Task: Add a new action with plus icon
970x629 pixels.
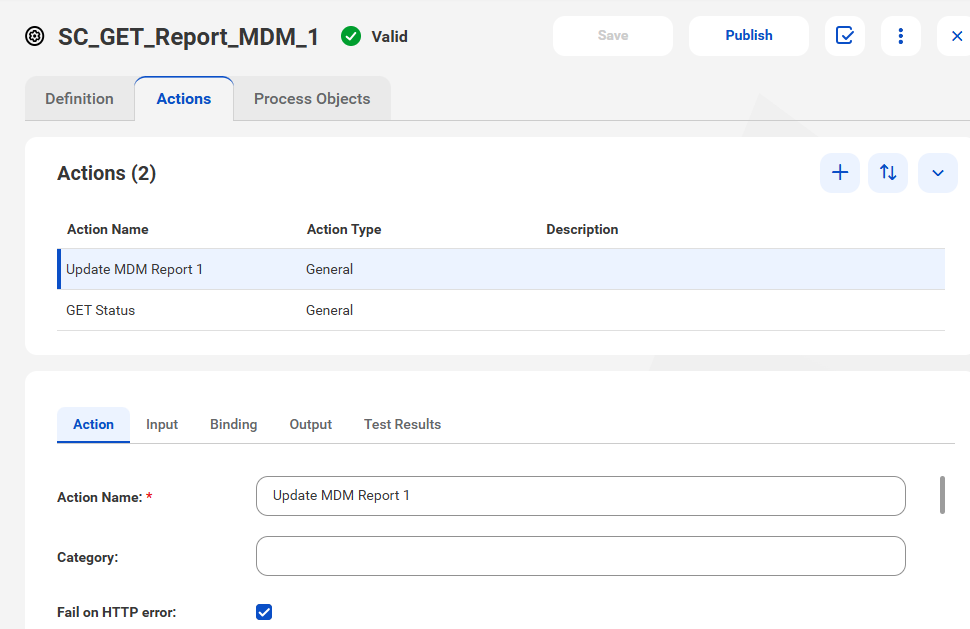Action: (839, 173)
